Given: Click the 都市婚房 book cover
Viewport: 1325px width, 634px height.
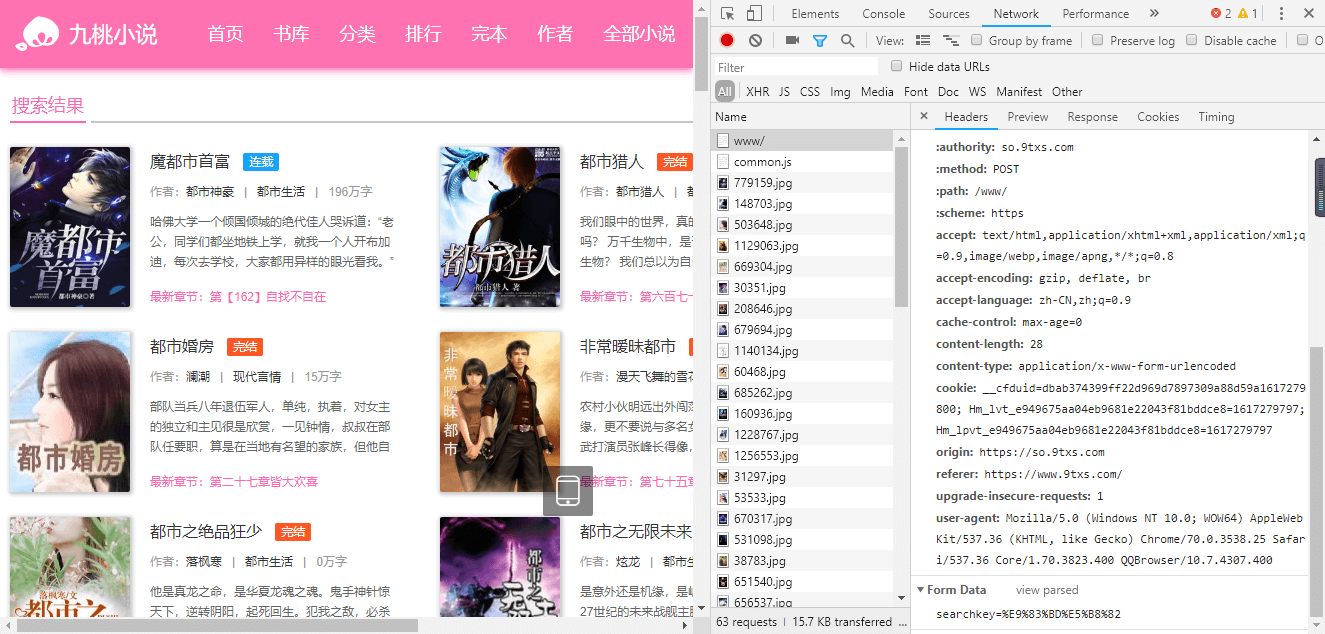Looking at the screenshot, I should pyautogui.click(x=70, y=412).
